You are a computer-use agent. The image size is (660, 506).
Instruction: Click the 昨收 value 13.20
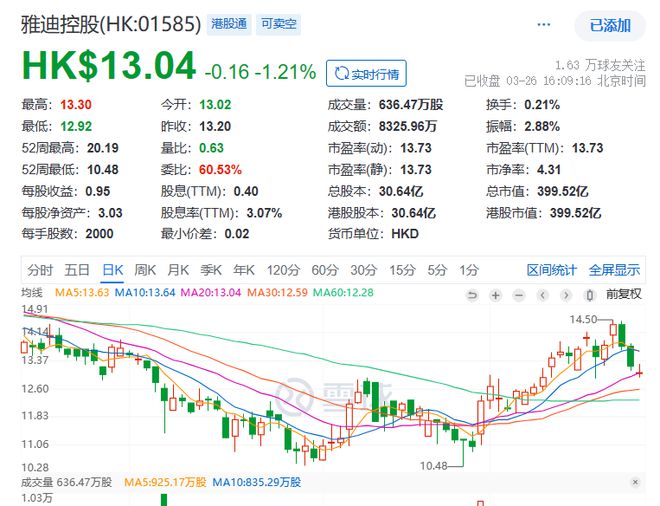coord(215,126)
